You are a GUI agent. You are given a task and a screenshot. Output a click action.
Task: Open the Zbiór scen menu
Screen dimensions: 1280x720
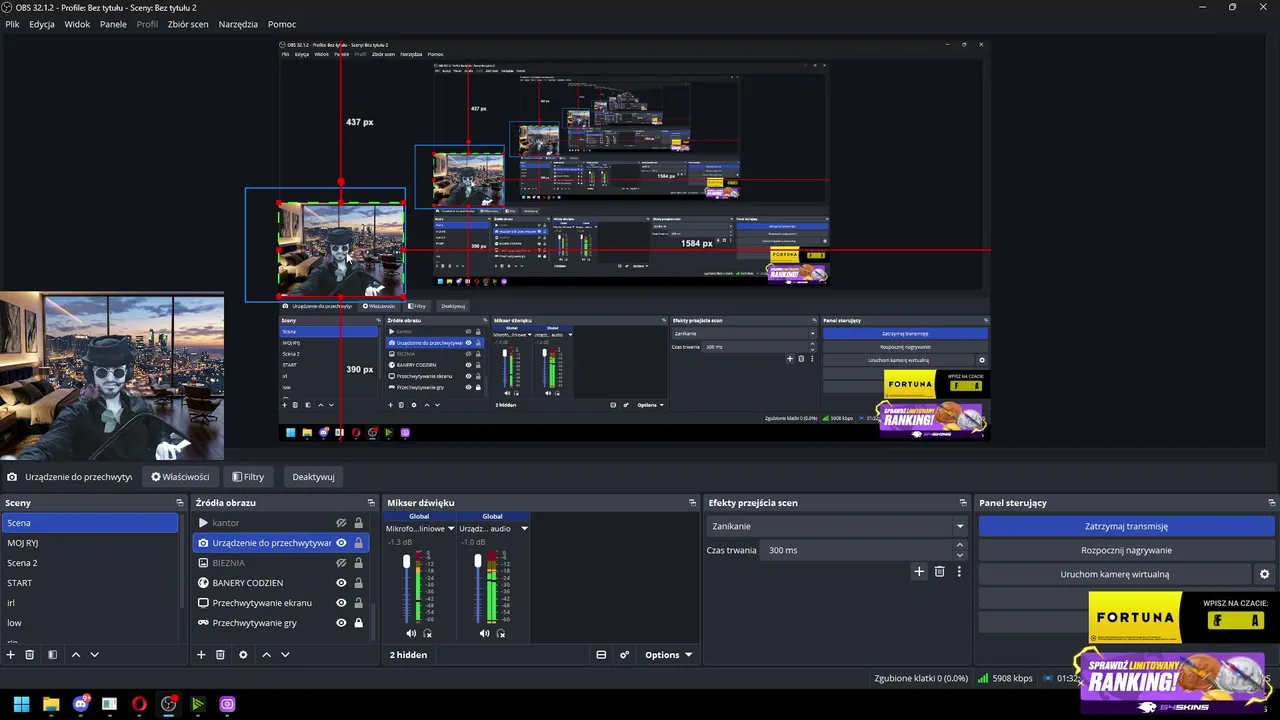pyautogui.click(x=188, y=24)
